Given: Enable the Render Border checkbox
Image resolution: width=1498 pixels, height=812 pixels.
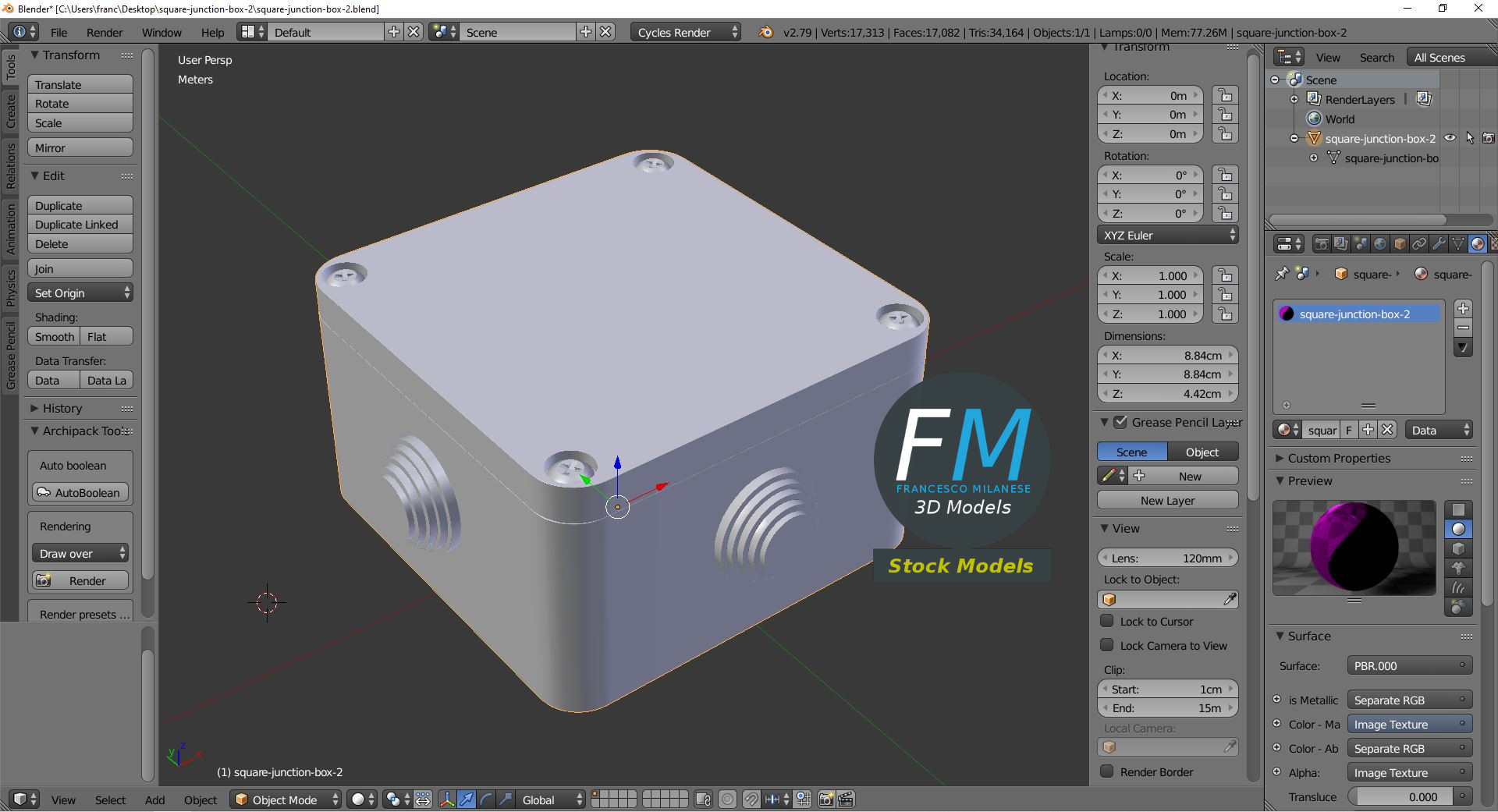Looking at the screenshot, I should pyautogui.click(x=1107, y=772).
